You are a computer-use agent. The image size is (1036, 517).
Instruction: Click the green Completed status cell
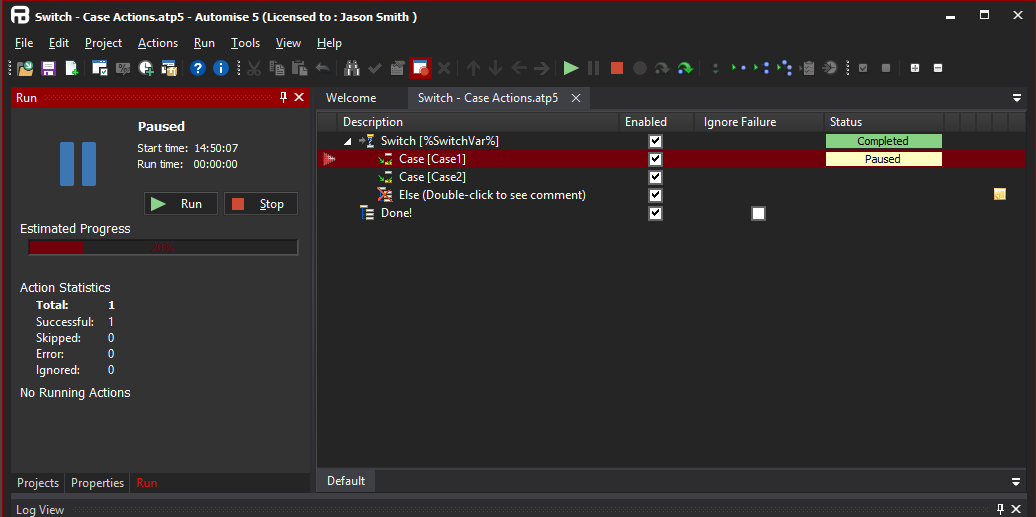point(883,141)
